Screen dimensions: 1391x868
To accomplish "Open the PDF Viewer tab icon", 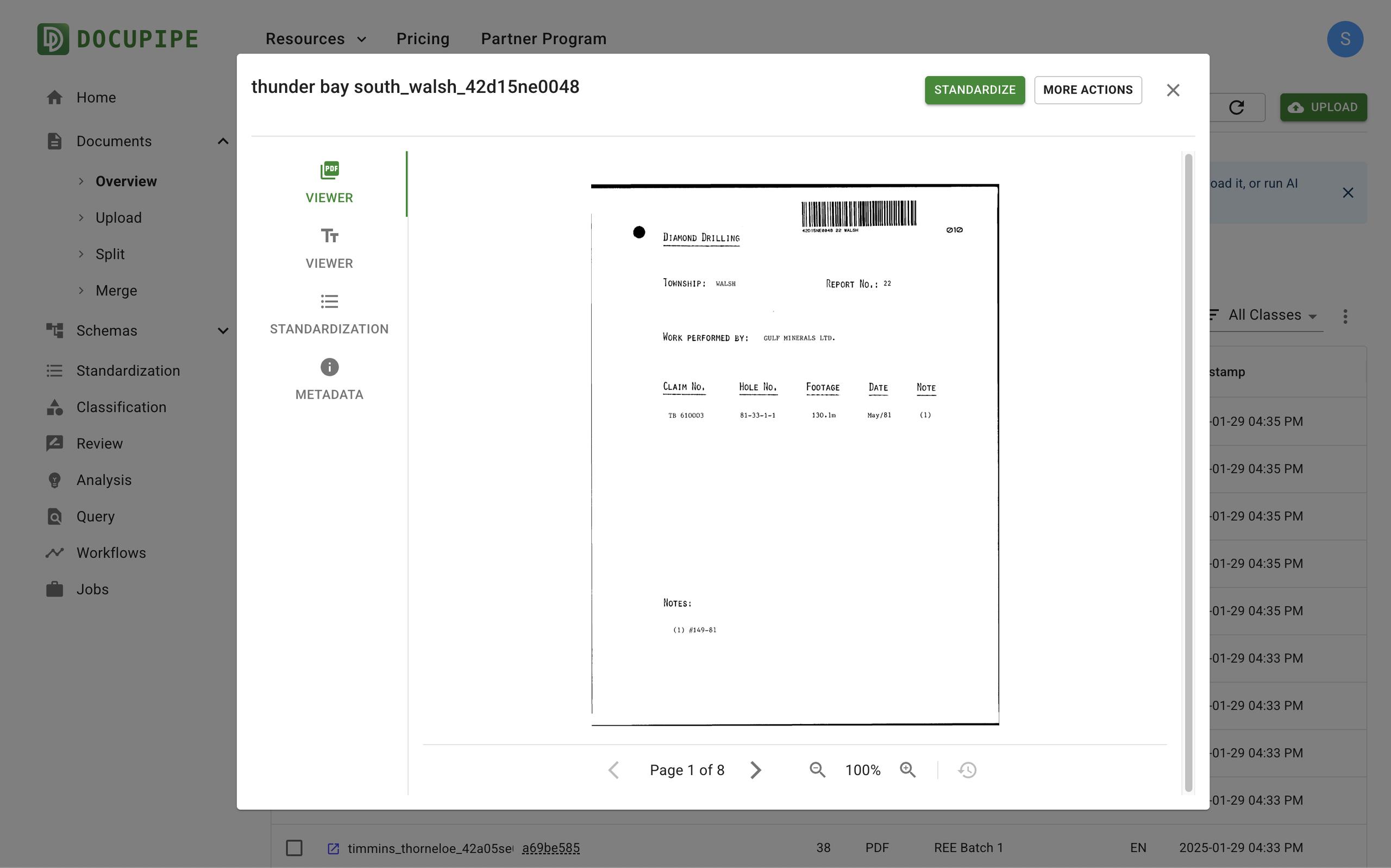I will pyautogui.click(x=329, y=171).
